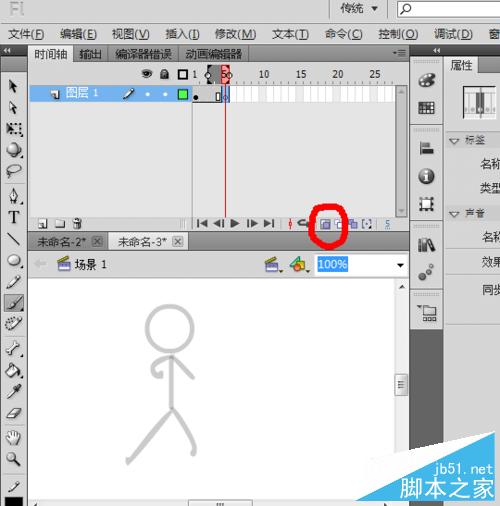
Task: Toggle show all layers as outlines
Action: click(x=183, y=74)
